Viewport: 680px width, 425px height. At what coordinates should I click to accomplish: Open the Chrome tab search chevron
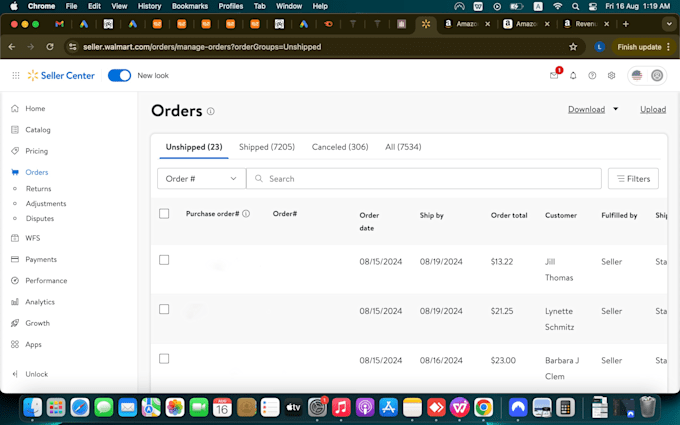[669, 24]
